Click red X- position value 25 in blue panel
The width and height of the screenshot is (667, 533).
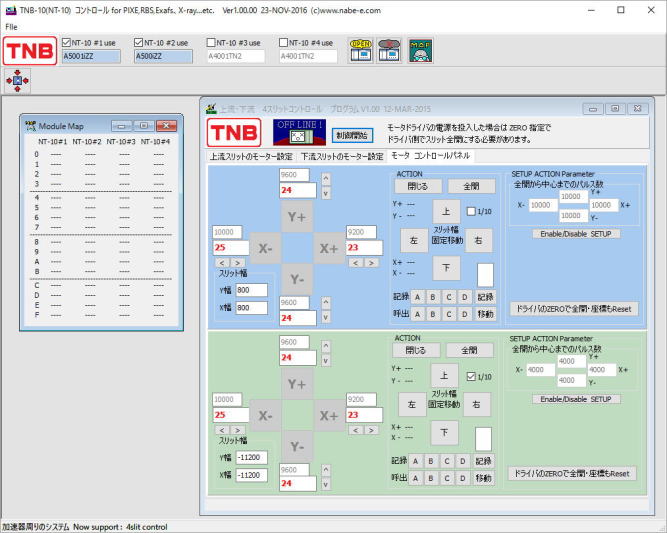point(231,248)
